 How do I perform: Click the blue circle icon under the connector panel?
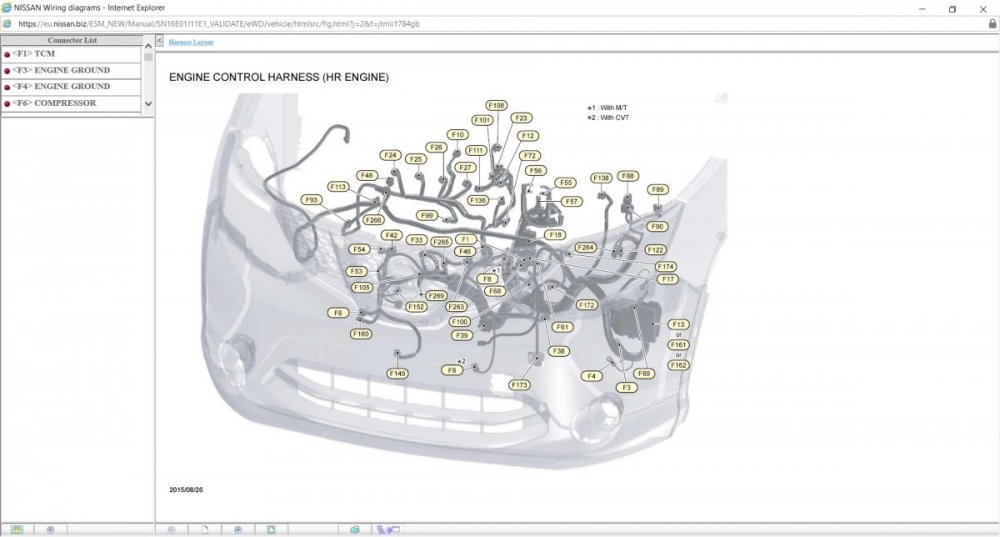(50, 530)
